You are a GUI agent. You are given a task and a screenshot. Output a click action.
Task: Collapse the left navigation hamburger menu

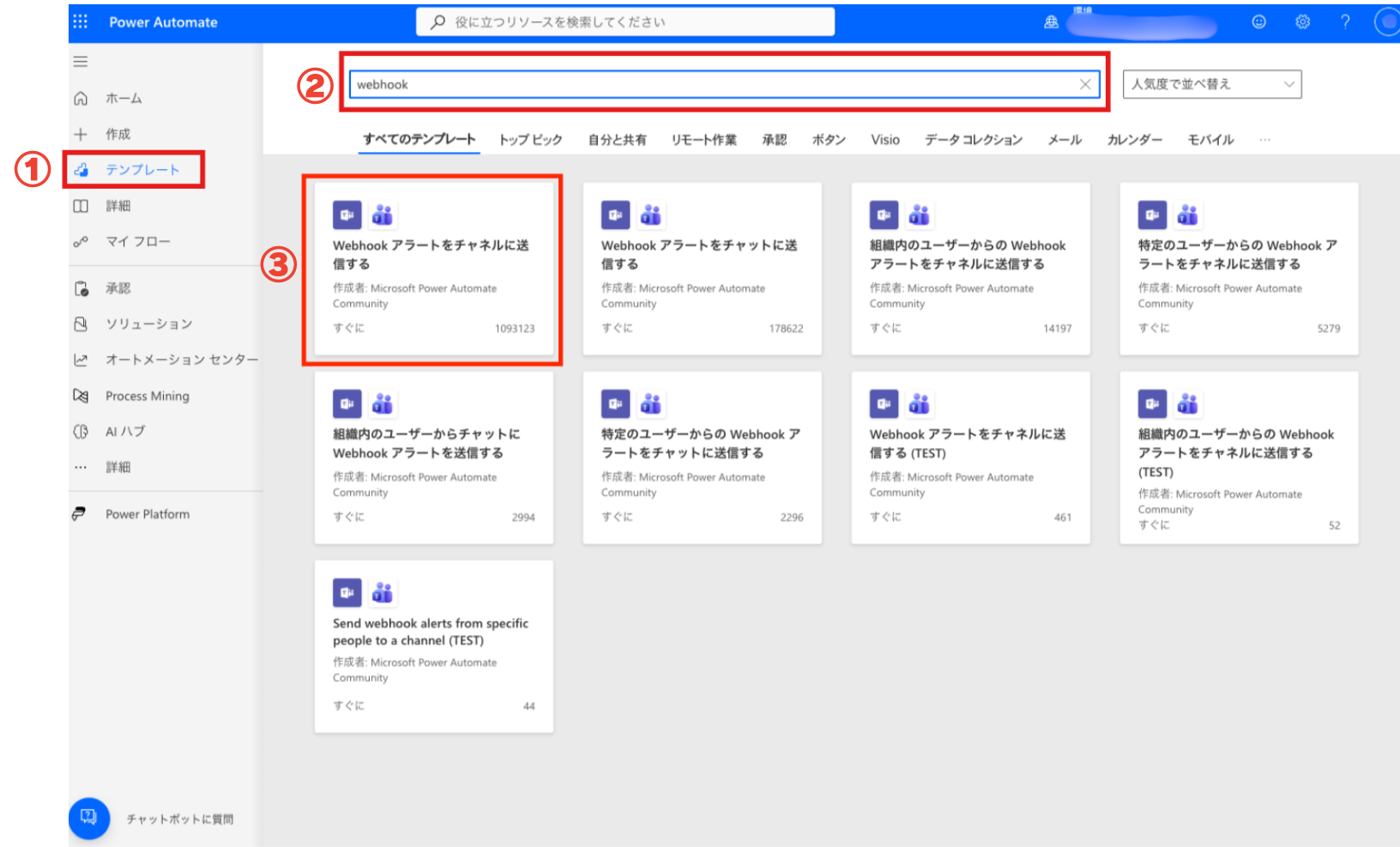tap(81, 62)
